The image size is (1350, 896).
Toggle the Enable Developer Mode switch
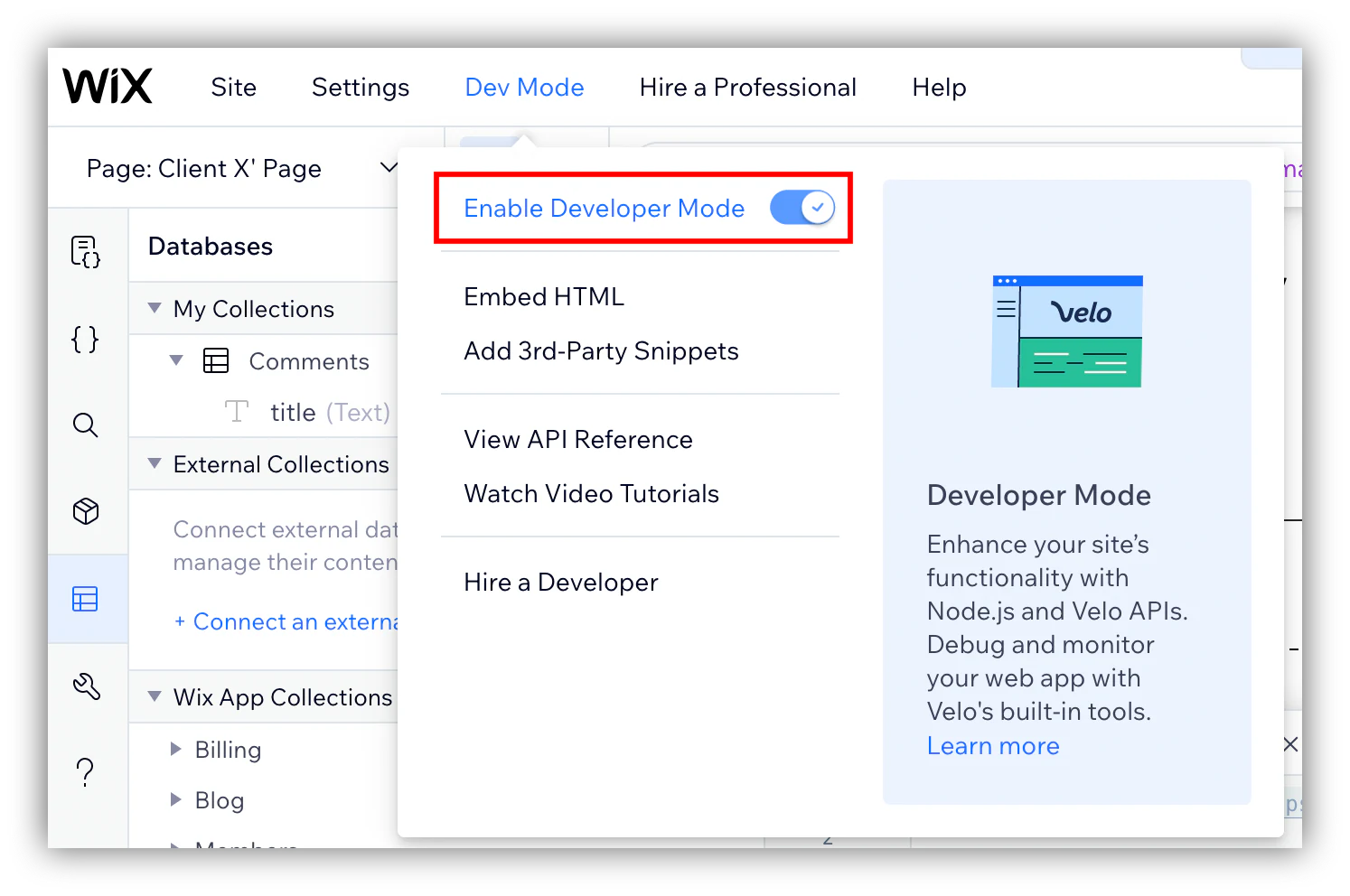pyautogui.click(x=802, y=208)
